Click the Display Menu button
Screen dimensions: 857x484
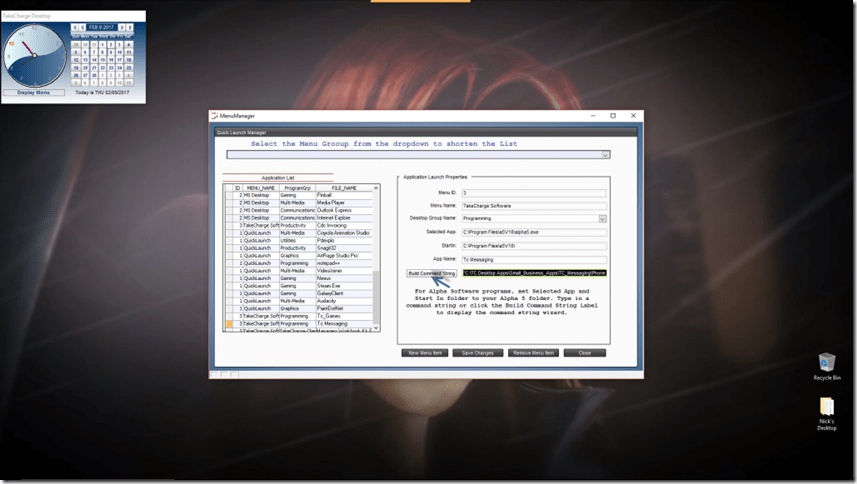(x=34, y=92)
